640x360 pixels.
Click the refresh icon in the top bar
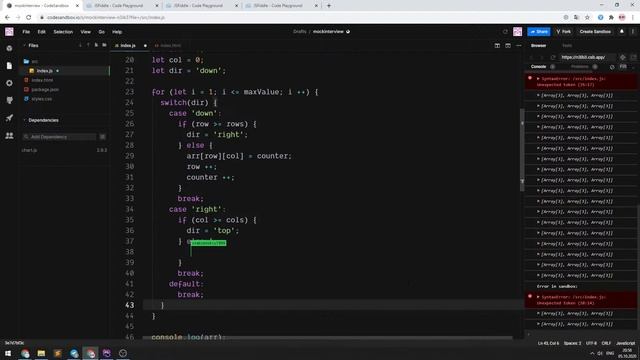tap(505, 31)
